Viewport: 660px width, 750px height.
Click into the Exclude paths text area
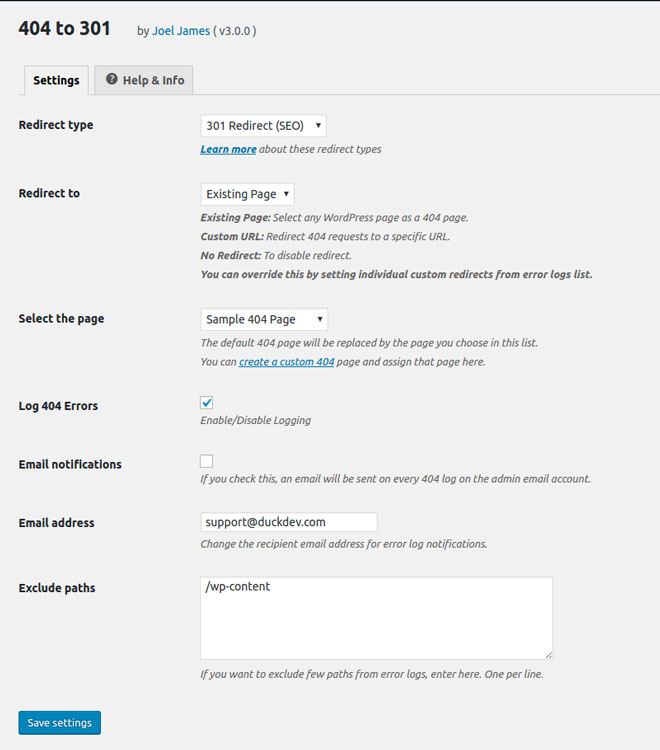click(376, 618)
